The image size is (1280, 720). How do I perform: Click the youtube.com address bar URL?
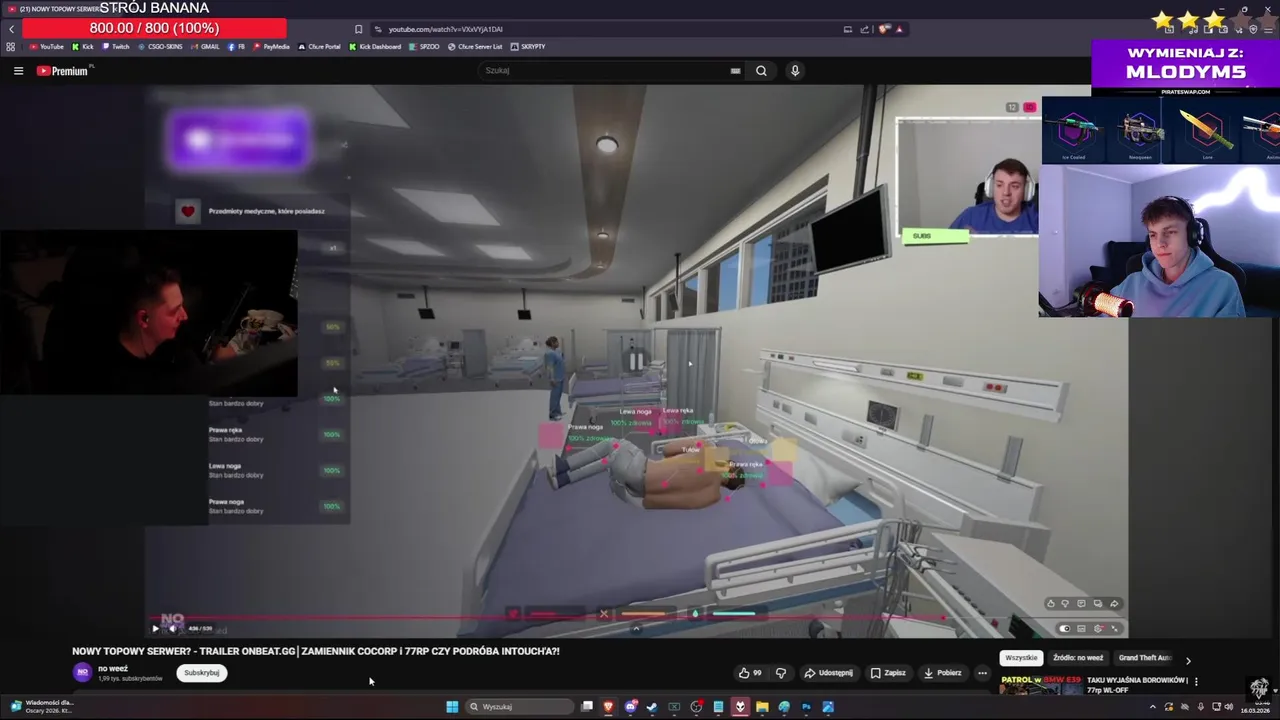pos(446,29)
